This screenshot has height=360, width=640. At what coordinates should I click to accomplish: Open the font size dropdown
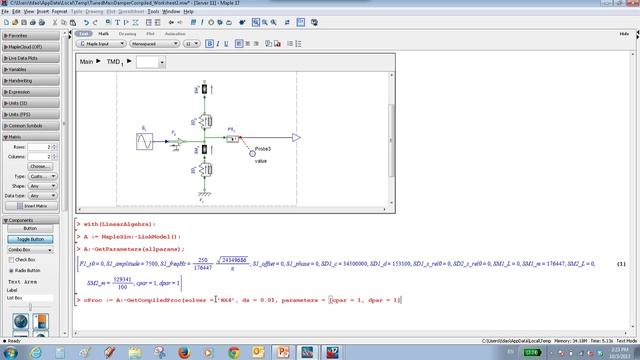(x=191, y=44)
